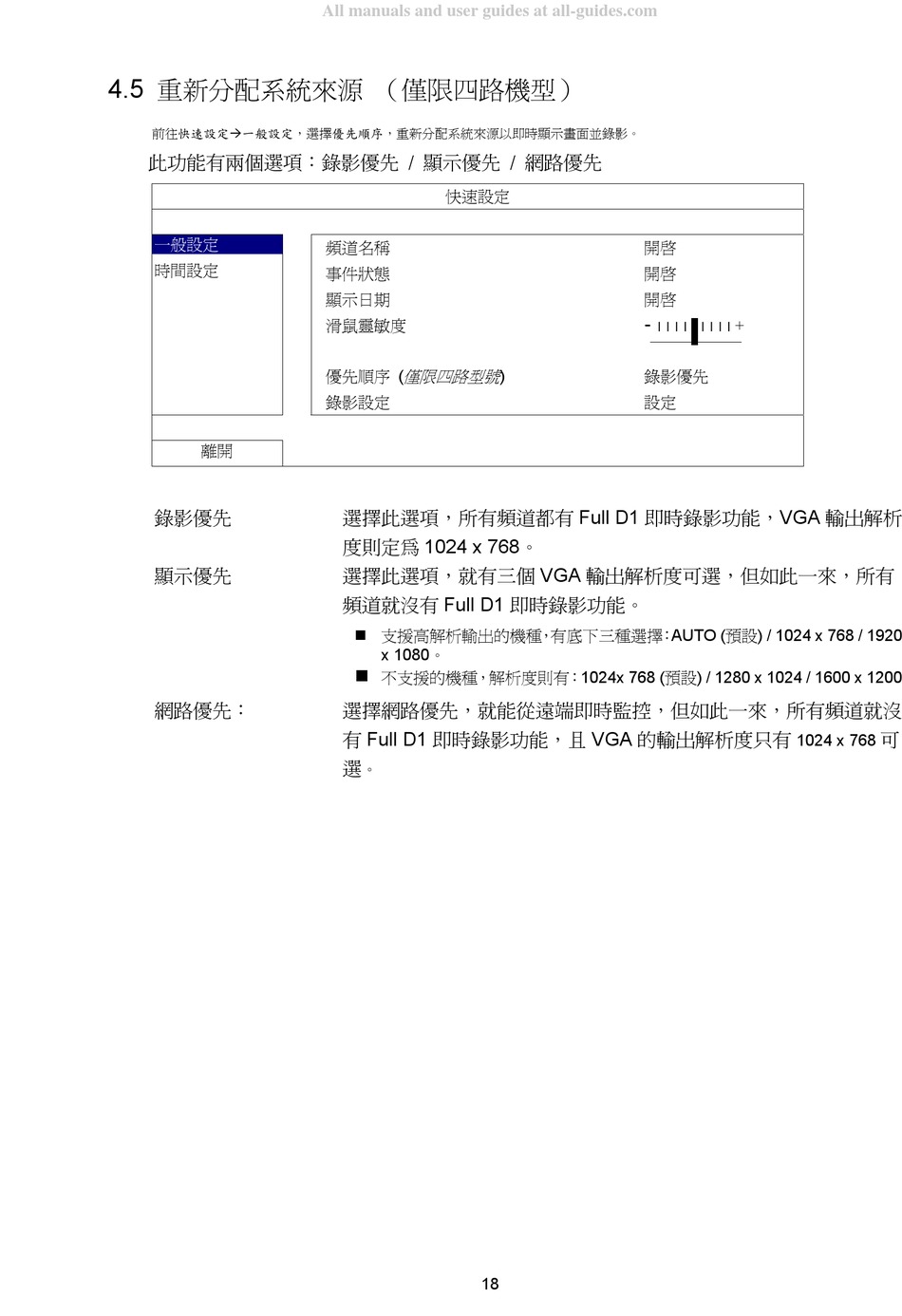Viewport: 902px width, 1316px height.
Task: Click the plus end of the sensitivity slider
Action: pos(740,326)
